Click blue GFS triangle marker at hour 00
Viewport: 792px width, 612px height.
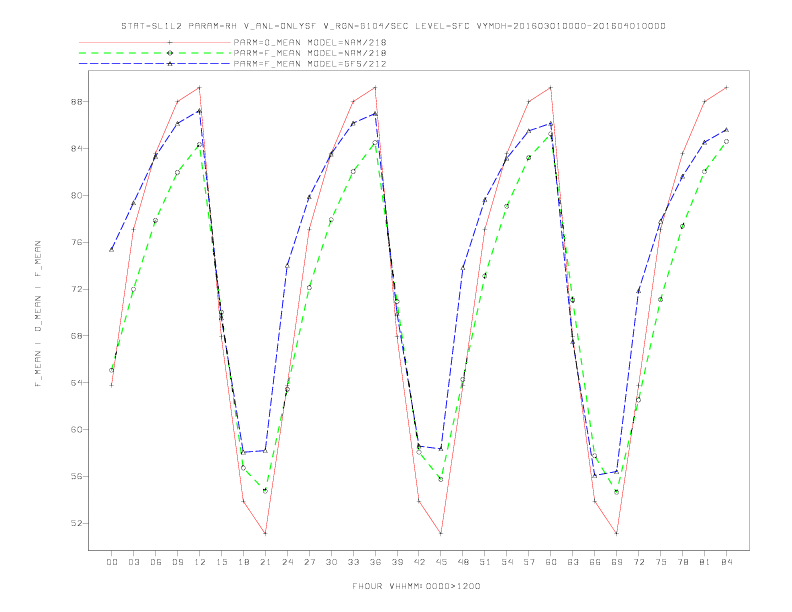tap(112, 249)
